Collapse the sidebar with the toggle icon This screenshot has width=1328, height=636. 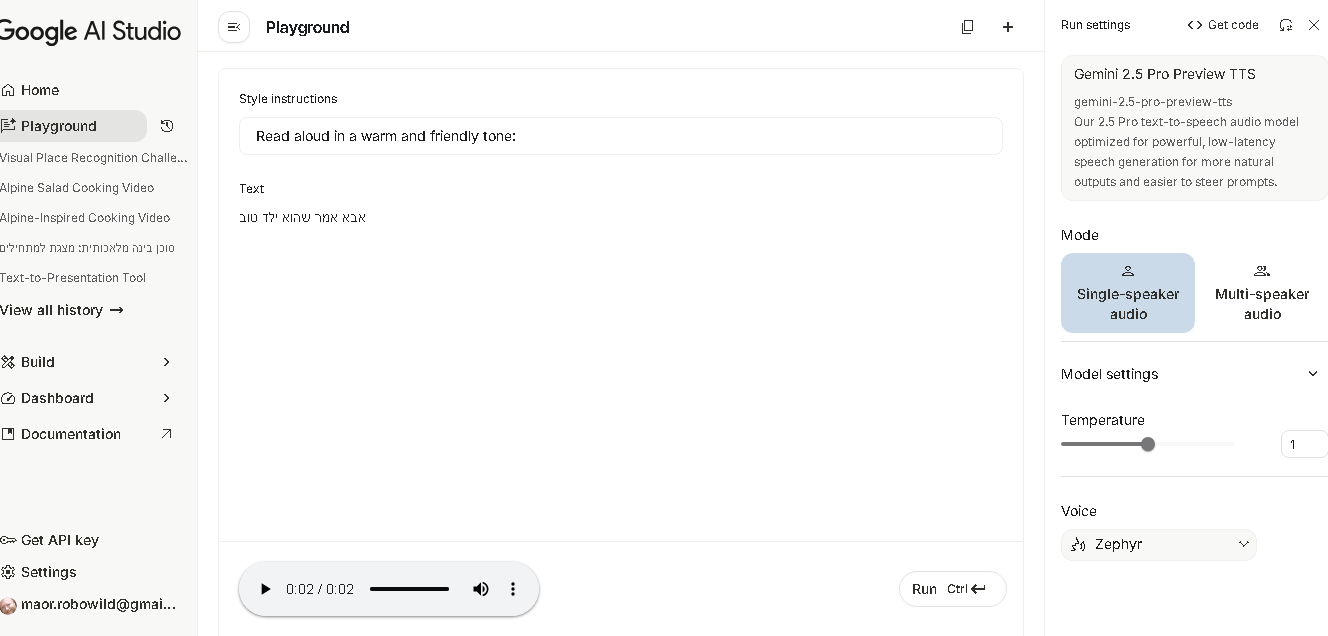point(234,27)
